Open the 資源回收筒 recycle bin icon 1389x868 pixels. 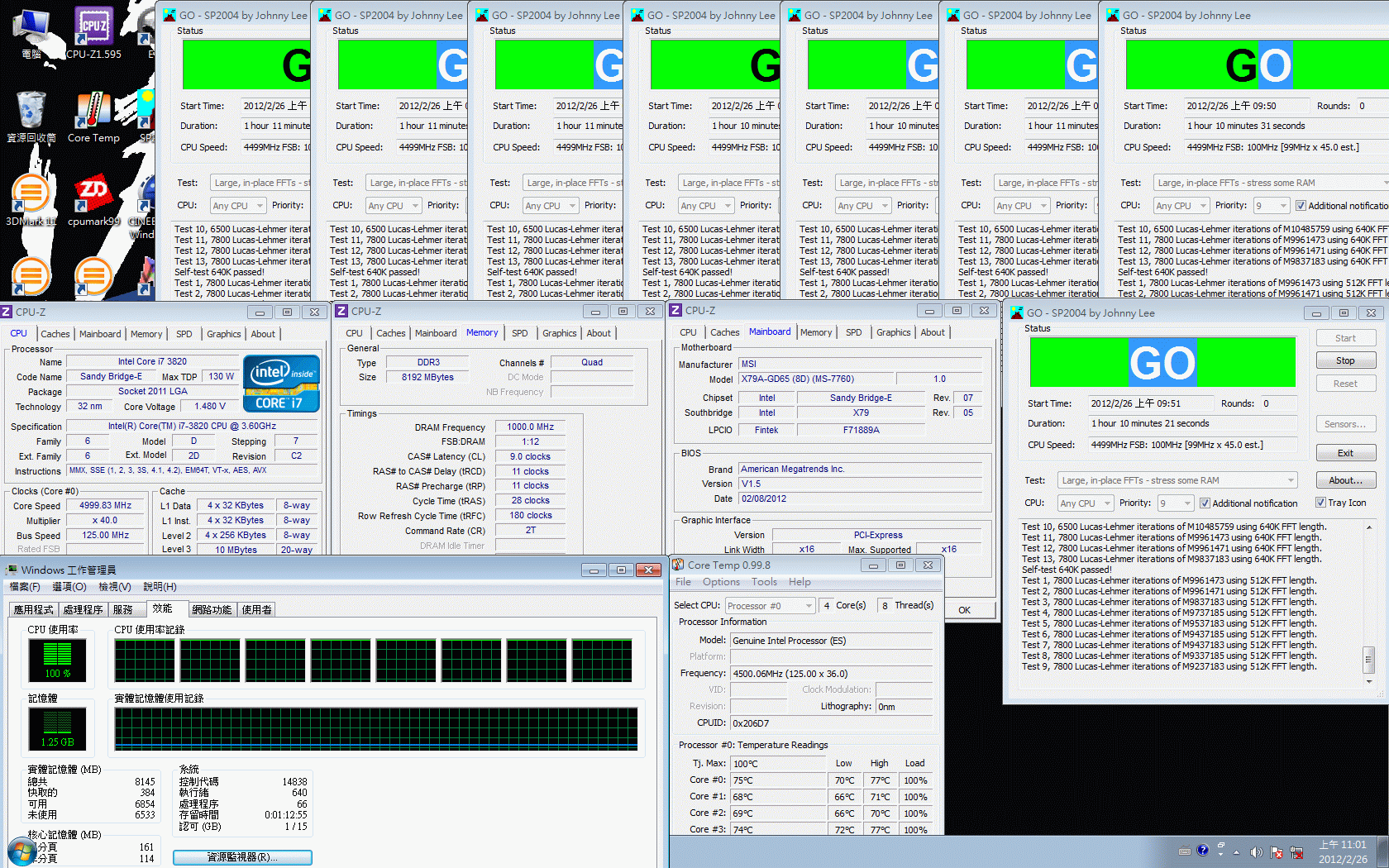coord(31,117)
